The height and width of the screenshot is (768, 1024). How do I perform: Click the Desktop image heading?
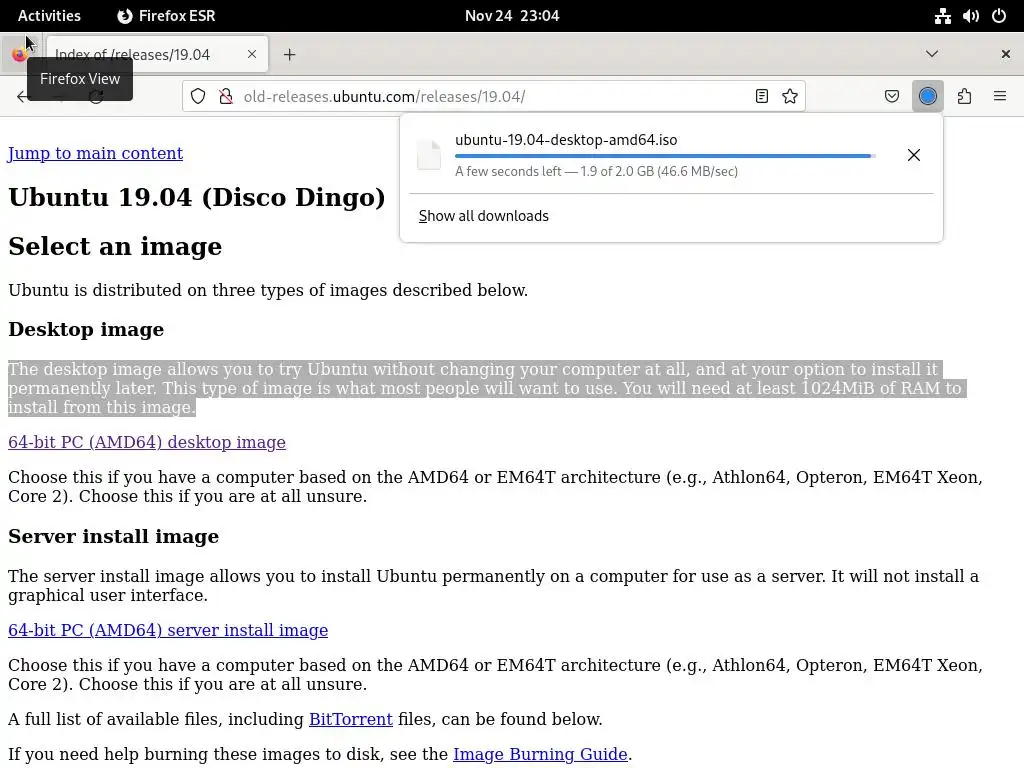[86, 329]
